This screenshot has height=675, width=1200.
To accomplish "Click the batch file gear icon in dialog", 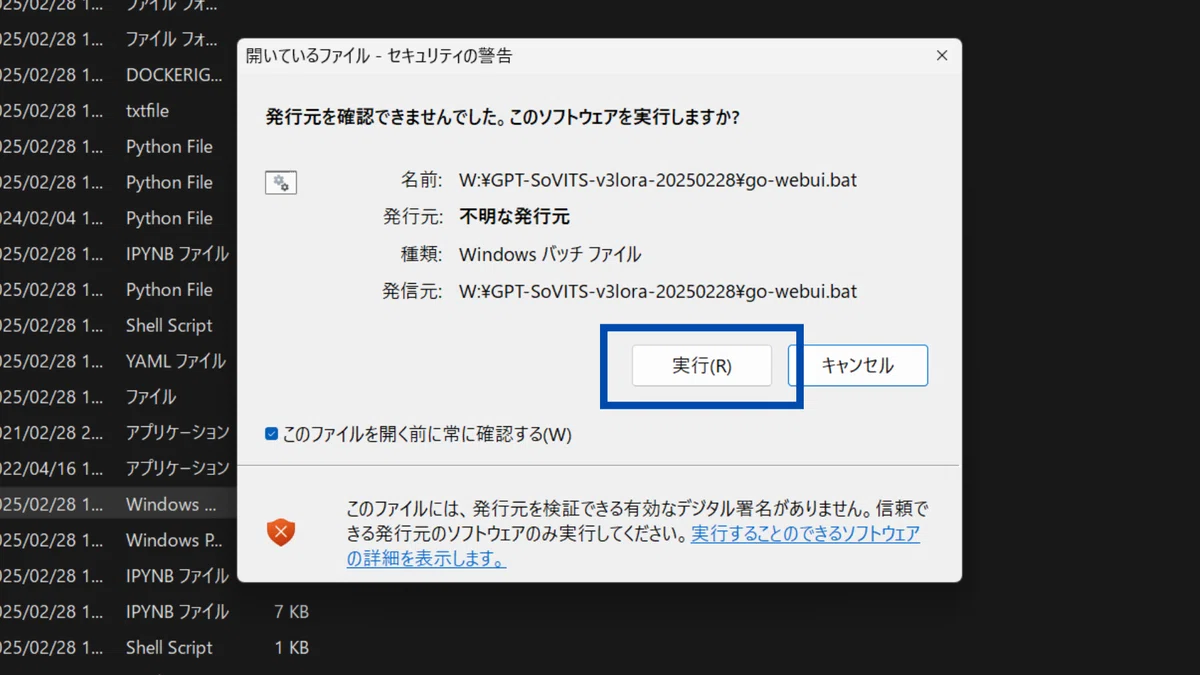I will (281, 182).
